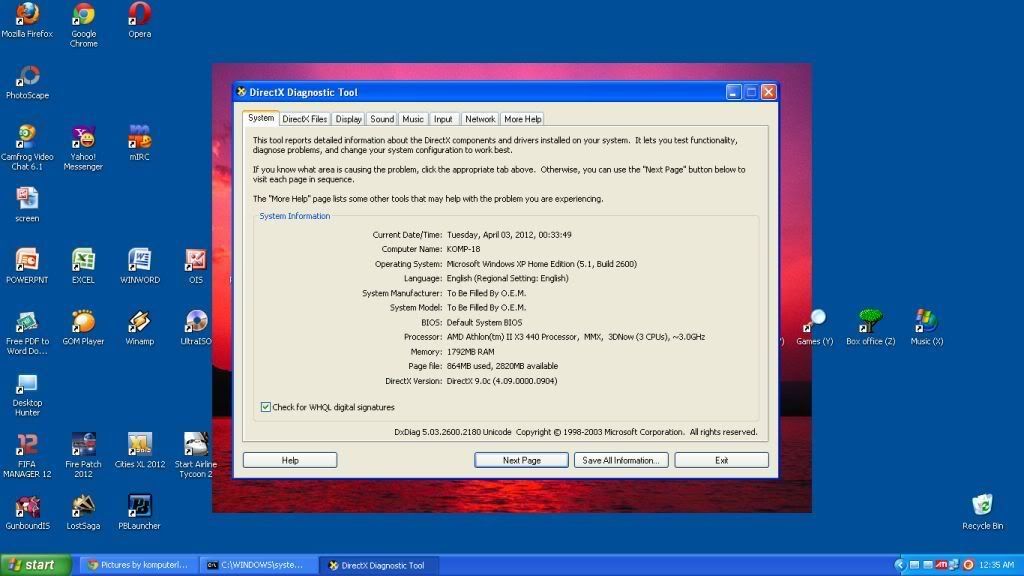Viewport: 1024px width, 576px height.
Task: Click the taskbar clock showing 12:35 AM
Action: click(997, 565)
